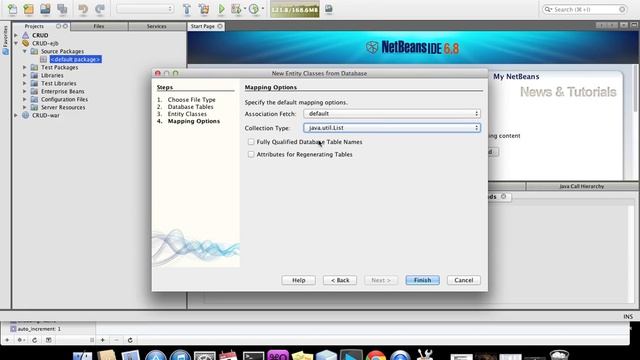Click the Cancel button in the dialog
The height and width of the screenshot is (360, 640).
(464, 280)
